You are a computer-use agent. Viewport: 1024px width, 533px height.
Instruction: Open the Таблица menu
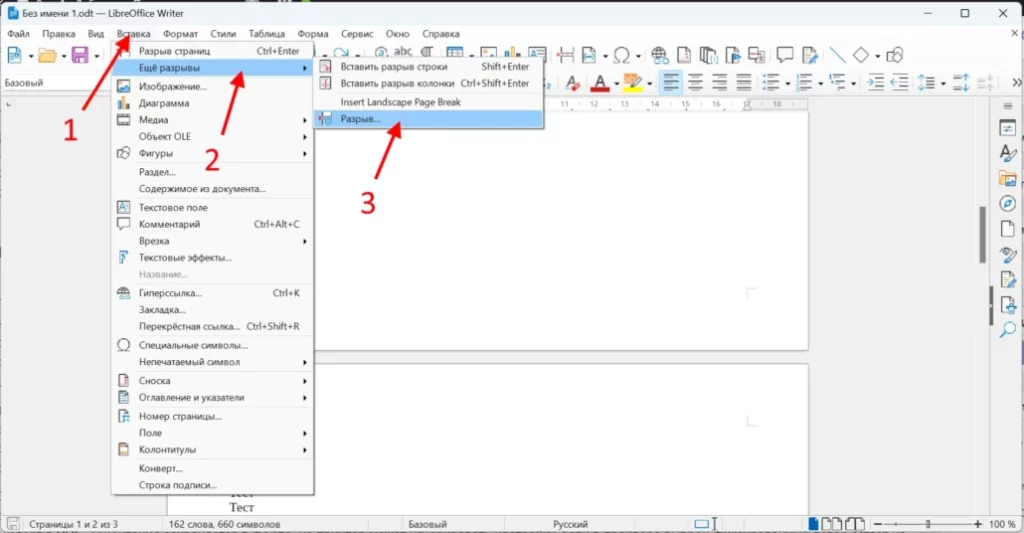tap(266, 34)
